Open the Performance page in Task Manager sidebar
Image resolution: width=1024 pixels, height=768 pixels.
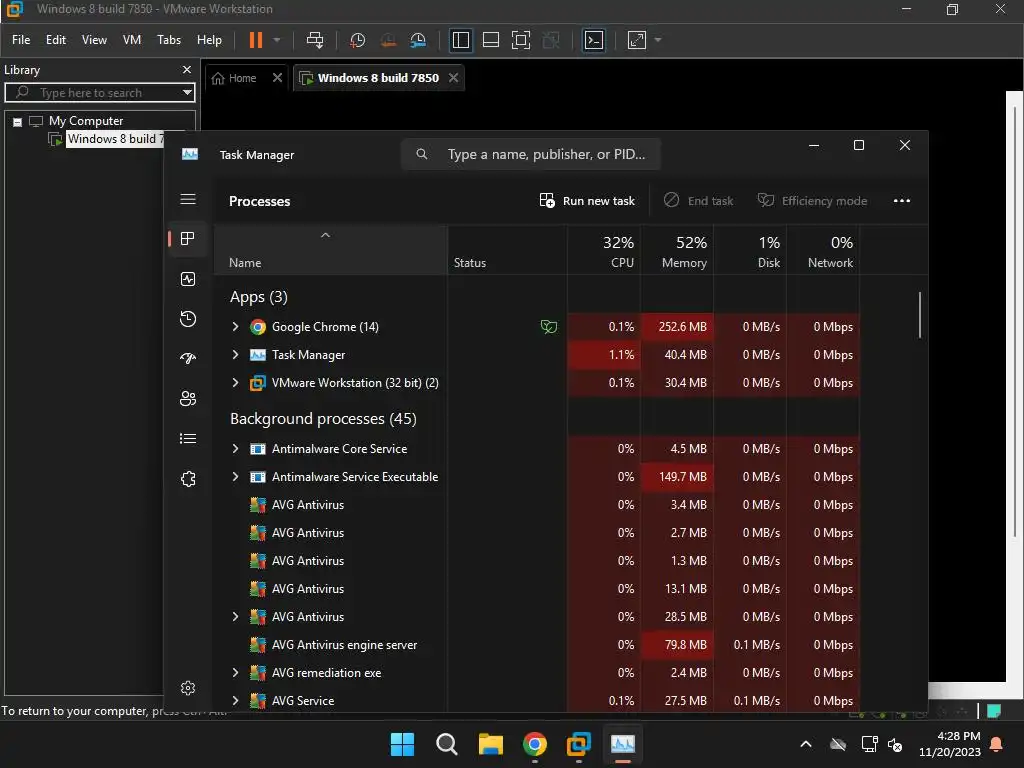click(x=188, y=280)
